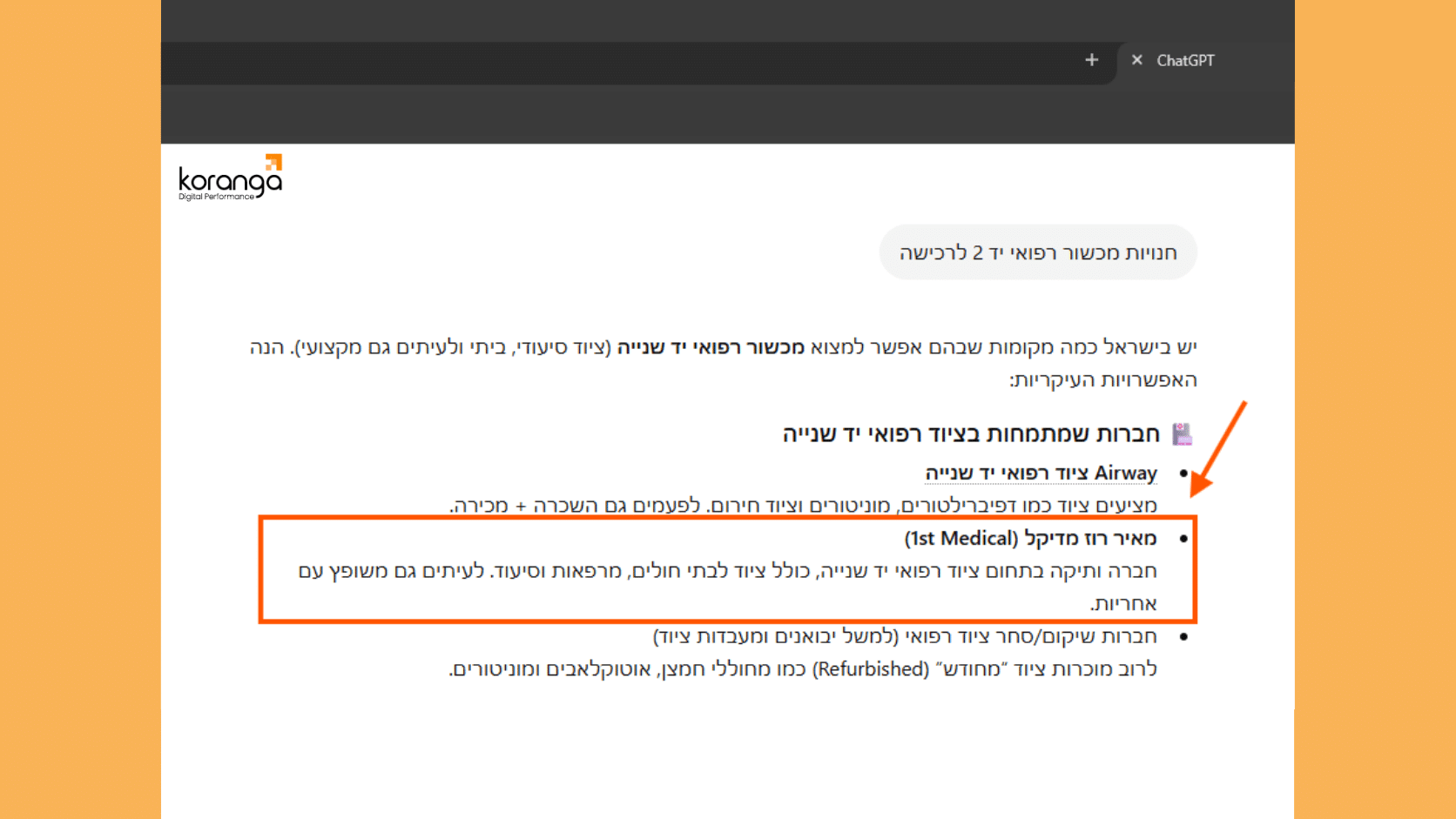Click the Airway description about דפיברילטורים

(803, 506)
